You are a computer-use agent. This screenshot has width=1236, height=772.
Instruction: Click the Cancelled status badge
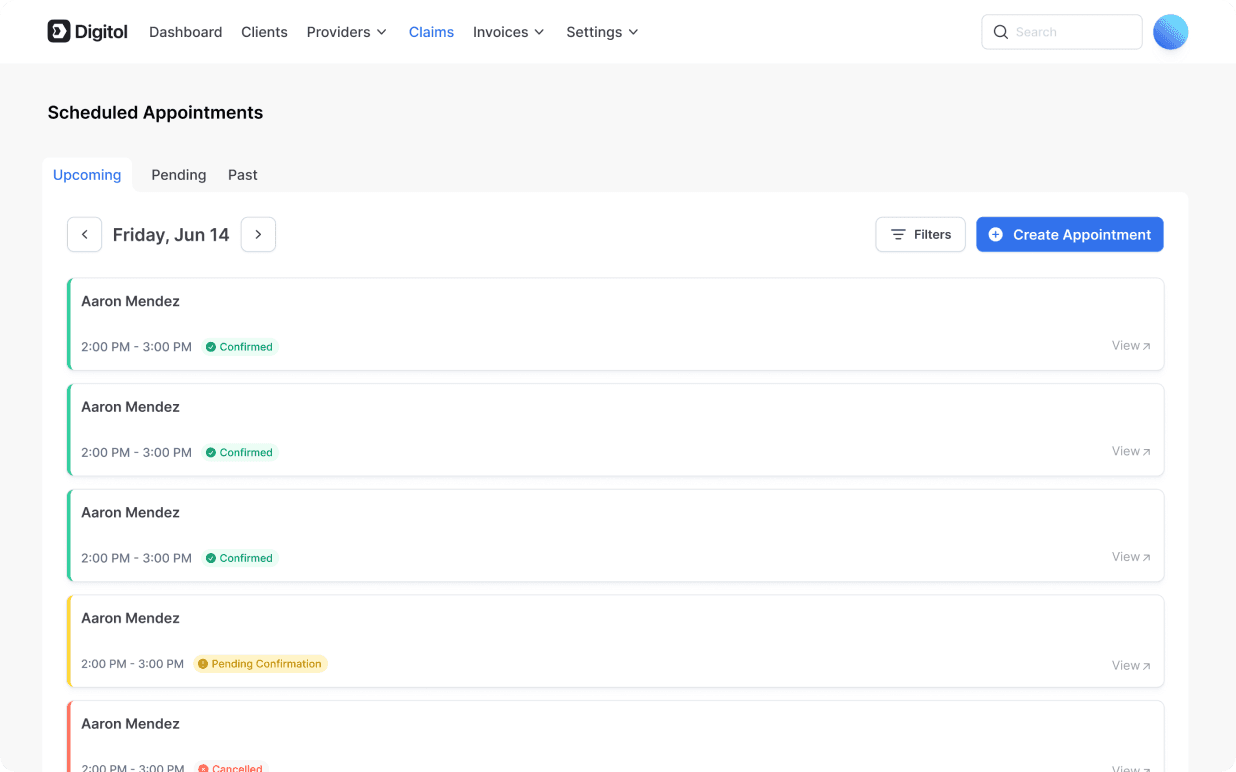click(231, 768)
